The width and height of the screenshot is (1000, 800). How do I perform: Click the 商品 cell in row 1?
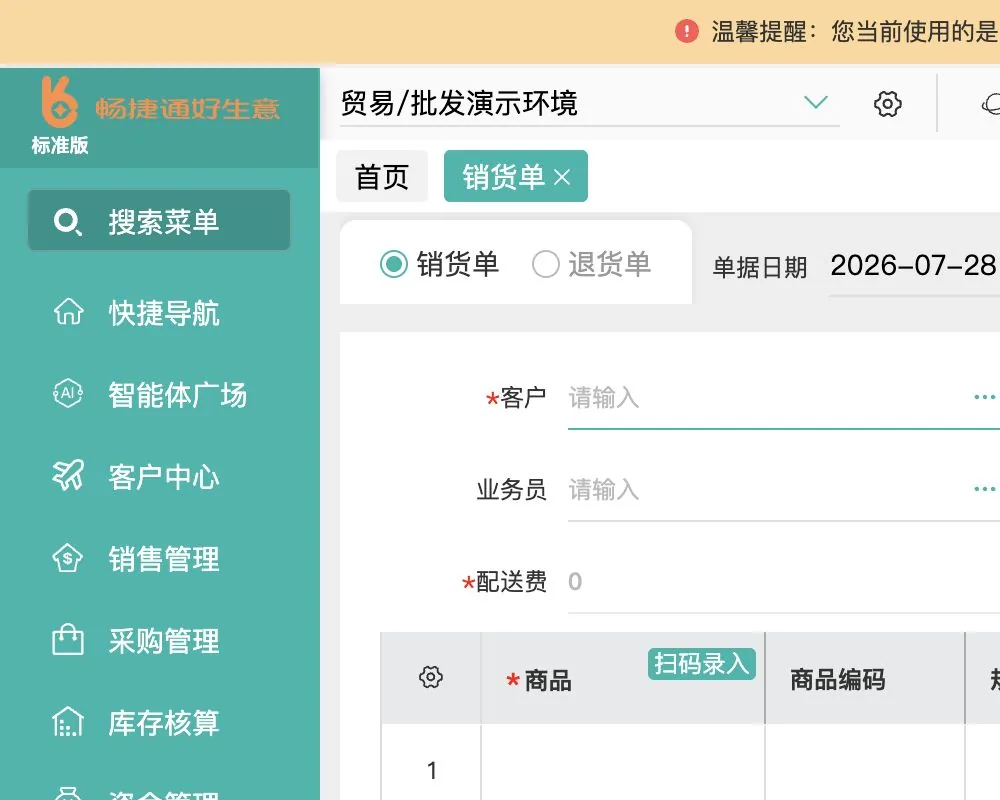(623, 762)
